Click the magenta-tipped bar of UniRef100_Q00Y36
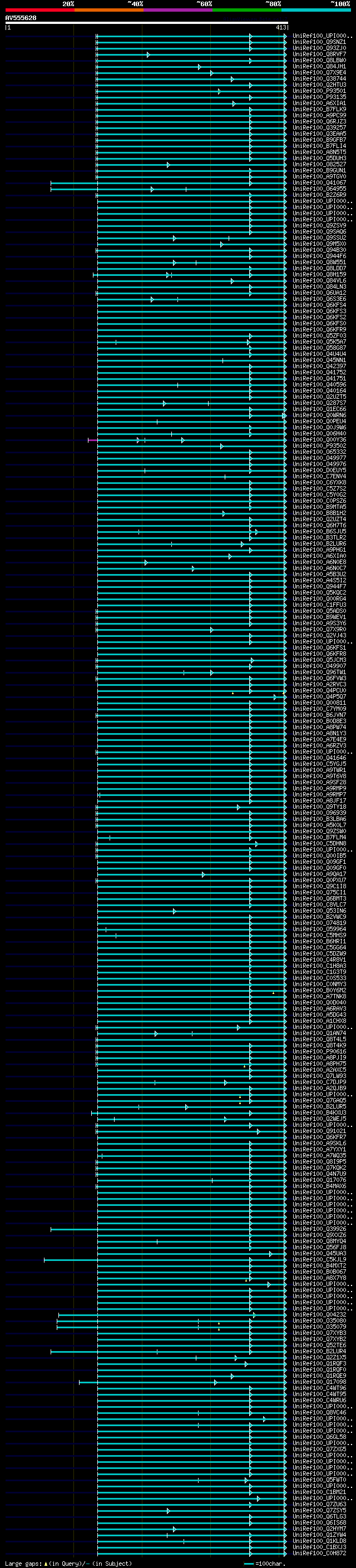Screen dimensions: 356x1568 tap(187, 439)
